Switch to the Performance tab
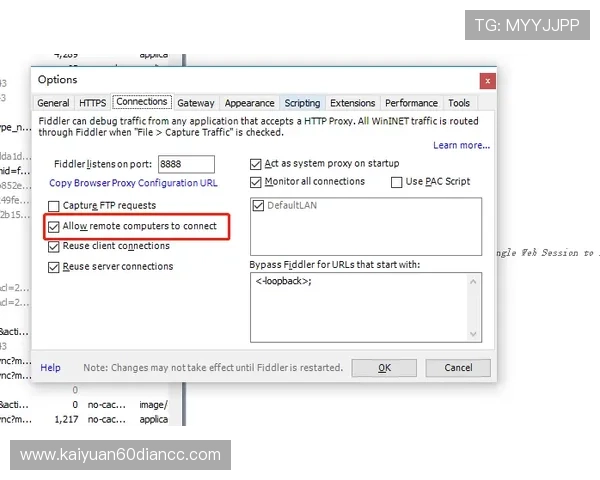 (x=411, y=103)
